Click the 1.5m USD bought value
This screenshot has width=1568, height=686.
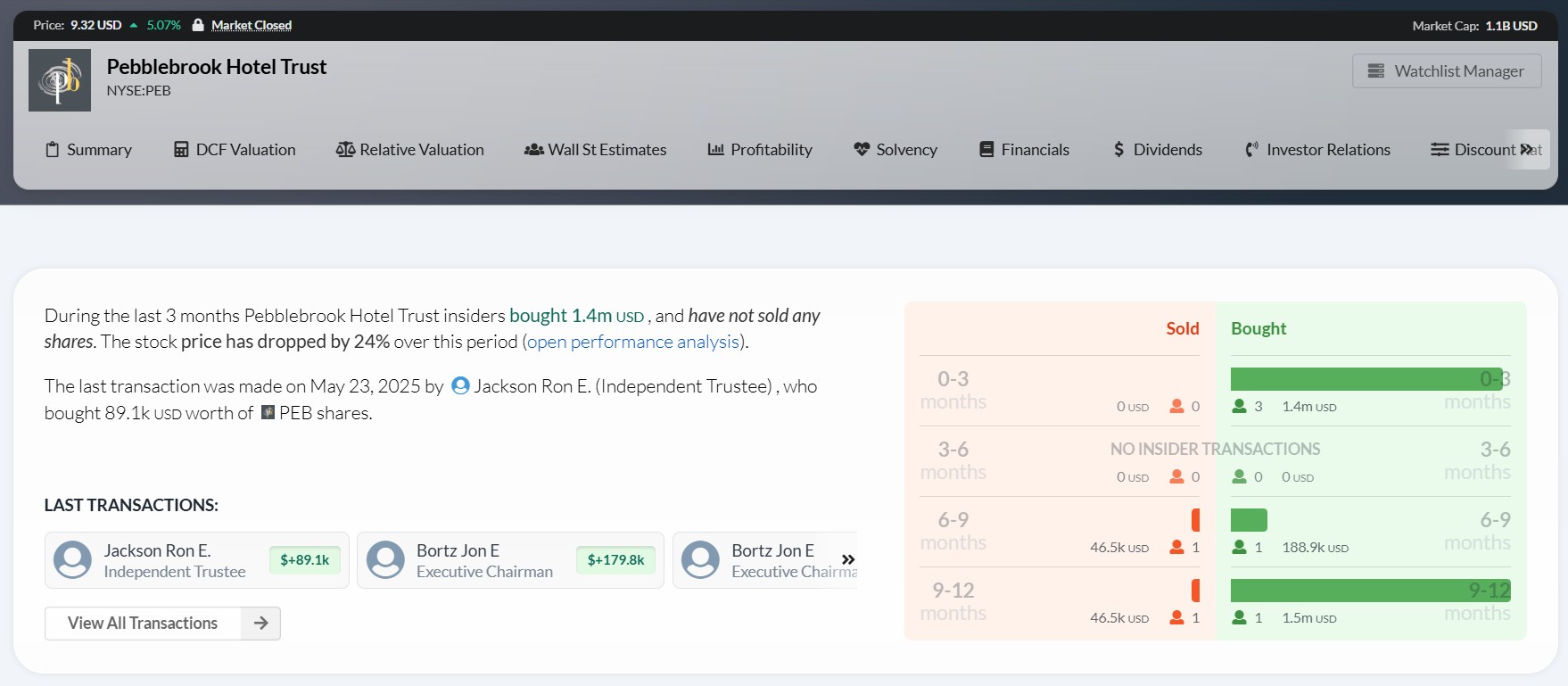(x=1309, y=618)
